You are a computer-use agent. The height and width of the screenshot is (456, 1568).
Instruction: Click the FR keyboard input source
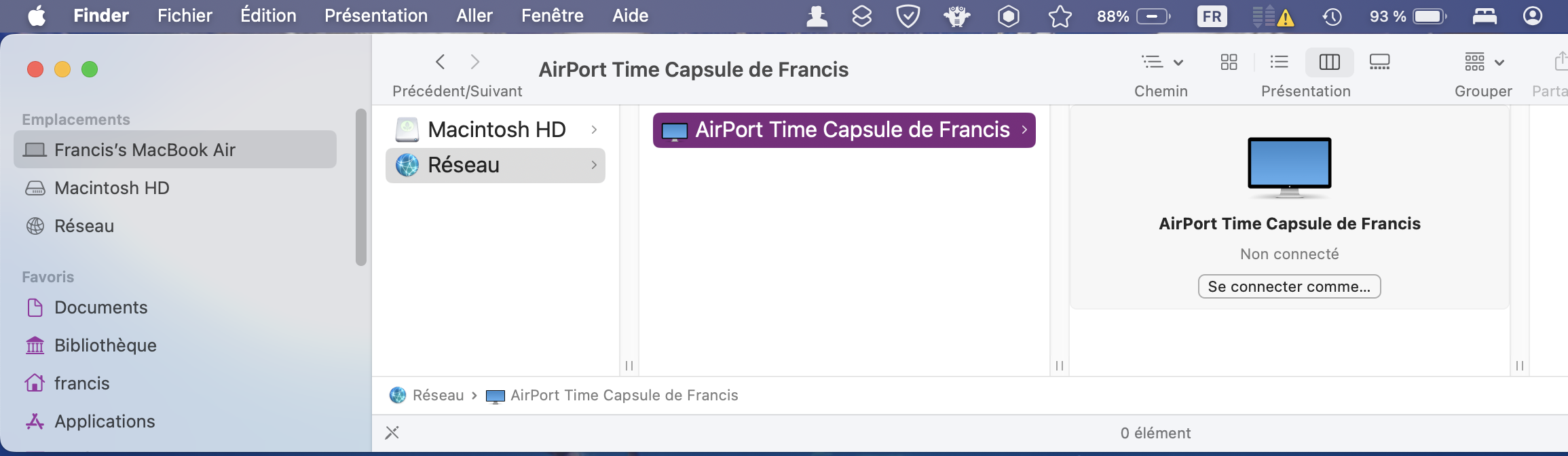pyautogui.click(x=1212, y=16)
